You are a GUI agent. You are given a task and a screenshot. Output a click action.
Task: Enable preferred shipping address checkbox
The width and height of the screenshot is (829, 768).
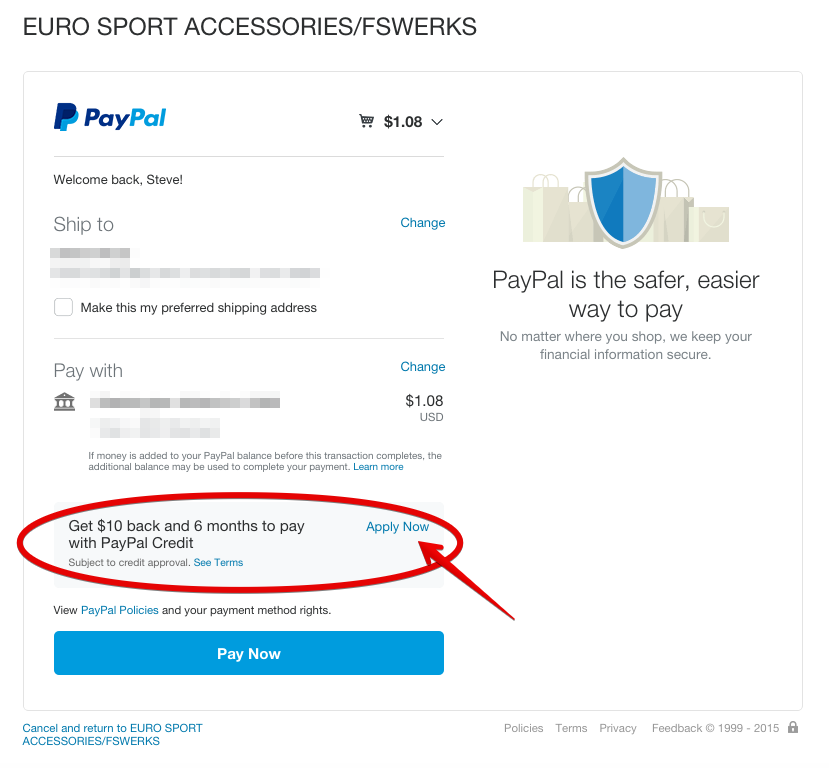coord(63,307)
